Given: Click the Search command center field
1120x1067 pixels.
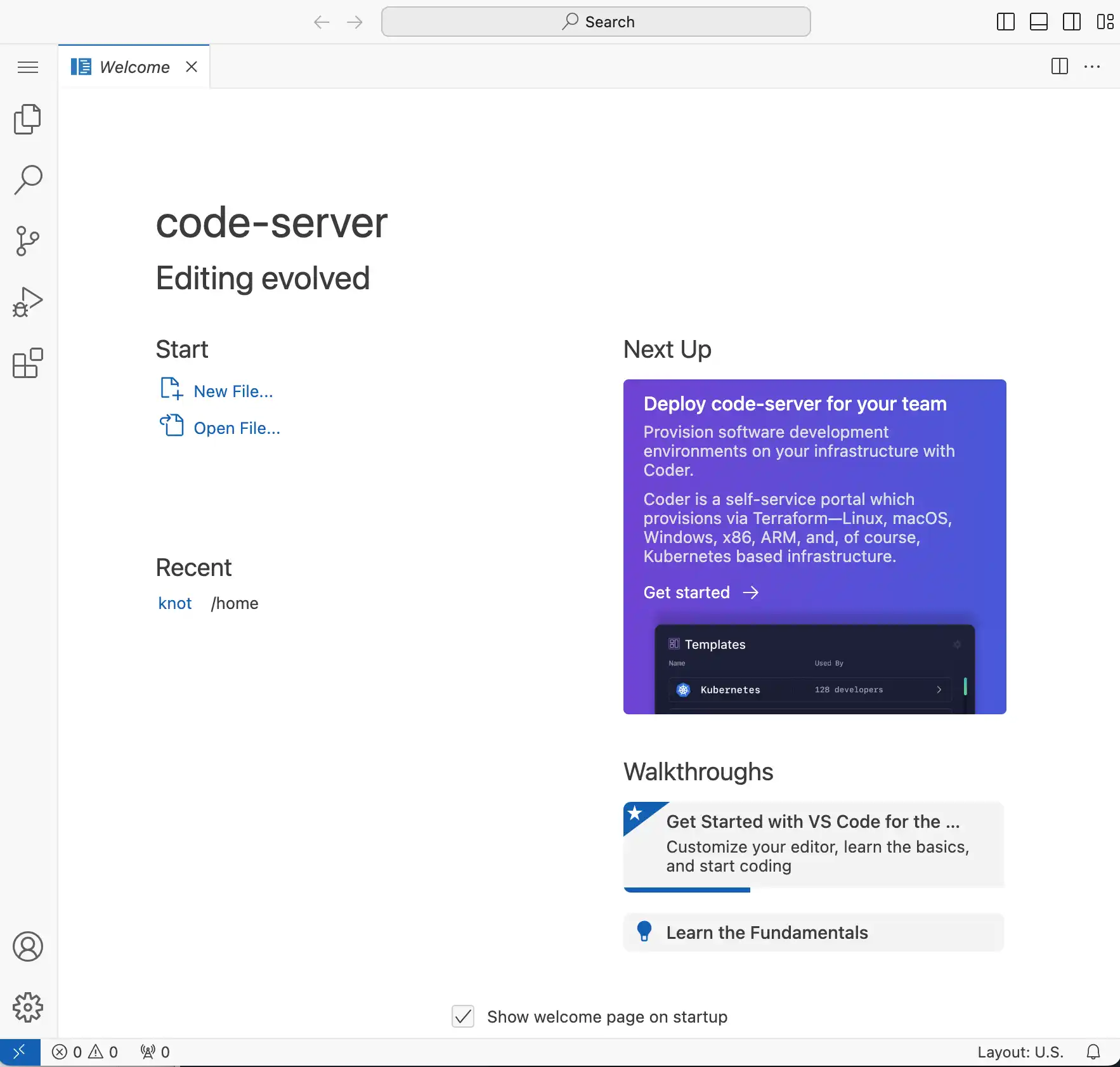Looking at the screenshot, I should 596,22.
